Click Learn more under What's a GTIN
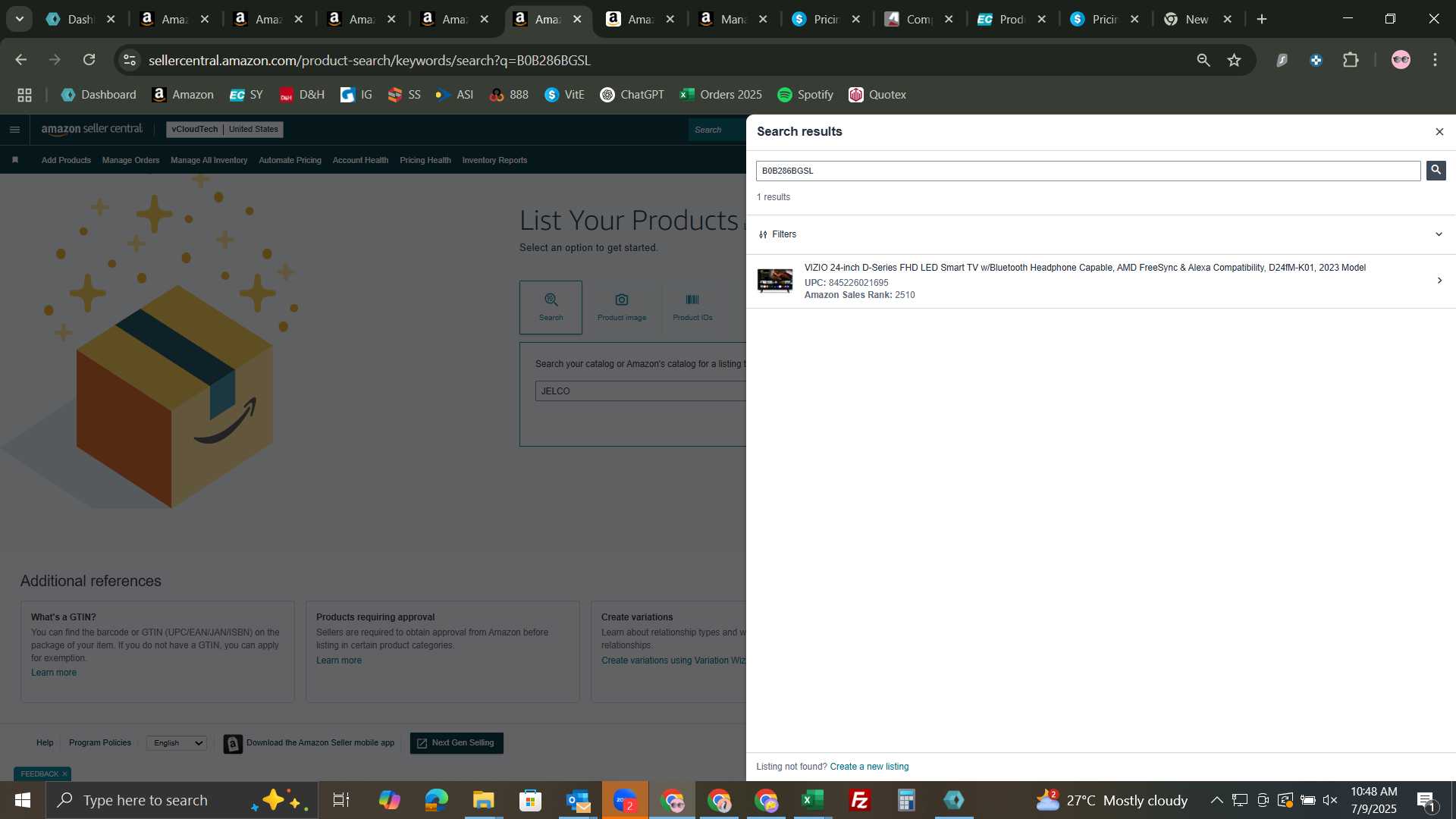 pyautogui.click(x=54, y=673)
